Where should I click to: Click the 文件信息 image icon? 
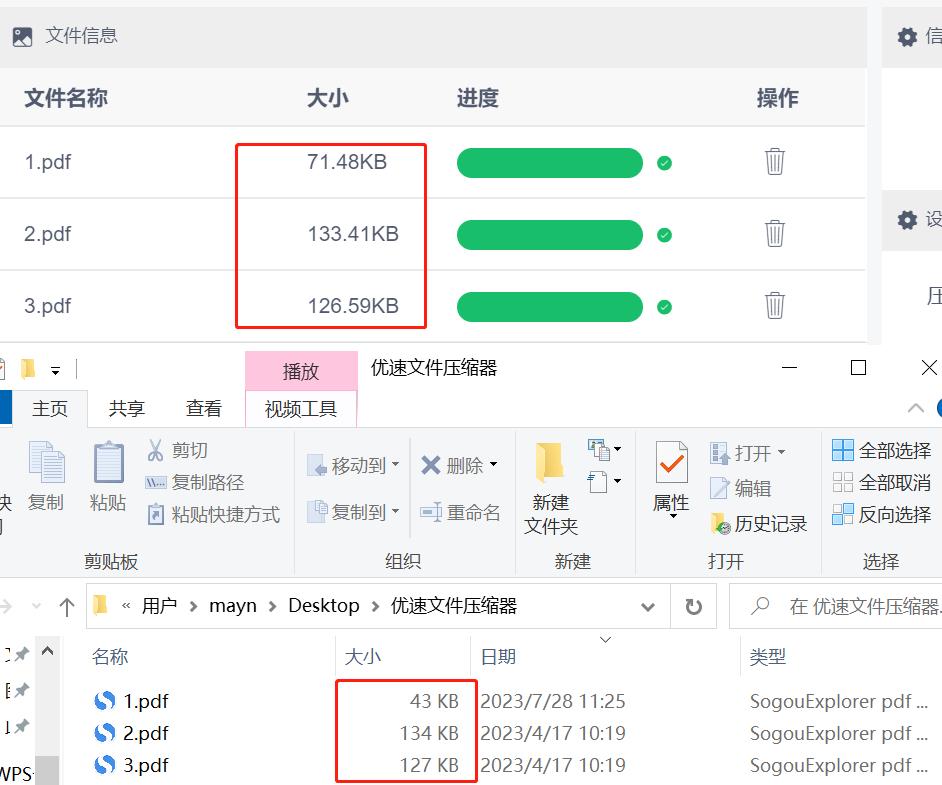(25, 35)
